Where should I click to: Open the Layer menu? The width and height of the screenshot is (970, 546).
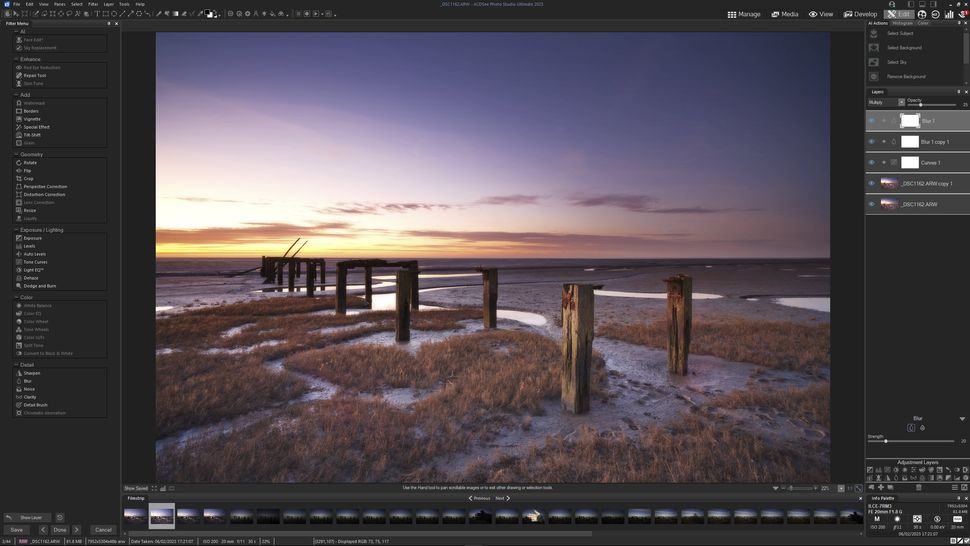point(109,4)
